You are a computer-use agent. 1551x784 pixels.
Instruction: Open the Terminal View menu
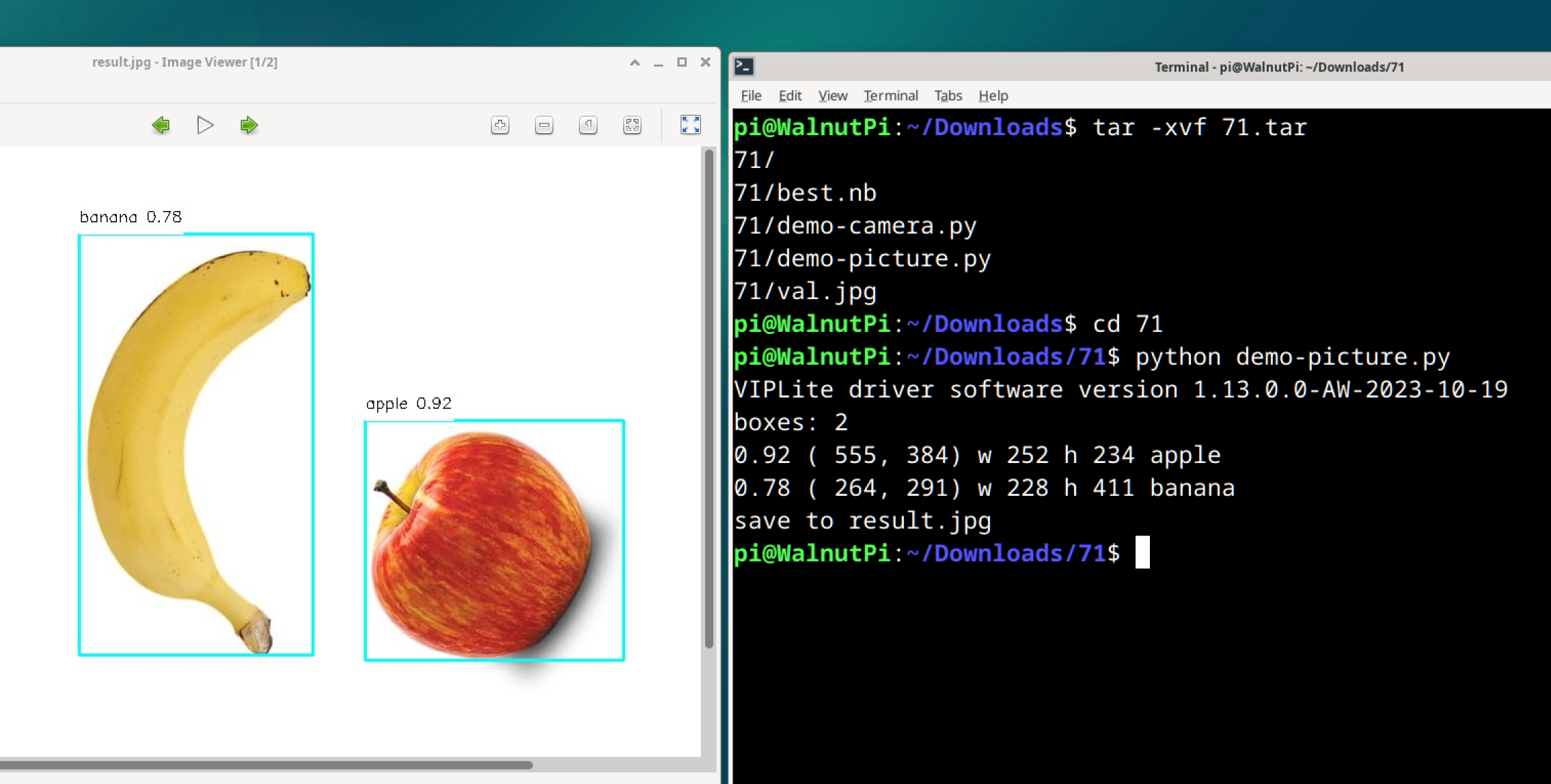[833, 96]
